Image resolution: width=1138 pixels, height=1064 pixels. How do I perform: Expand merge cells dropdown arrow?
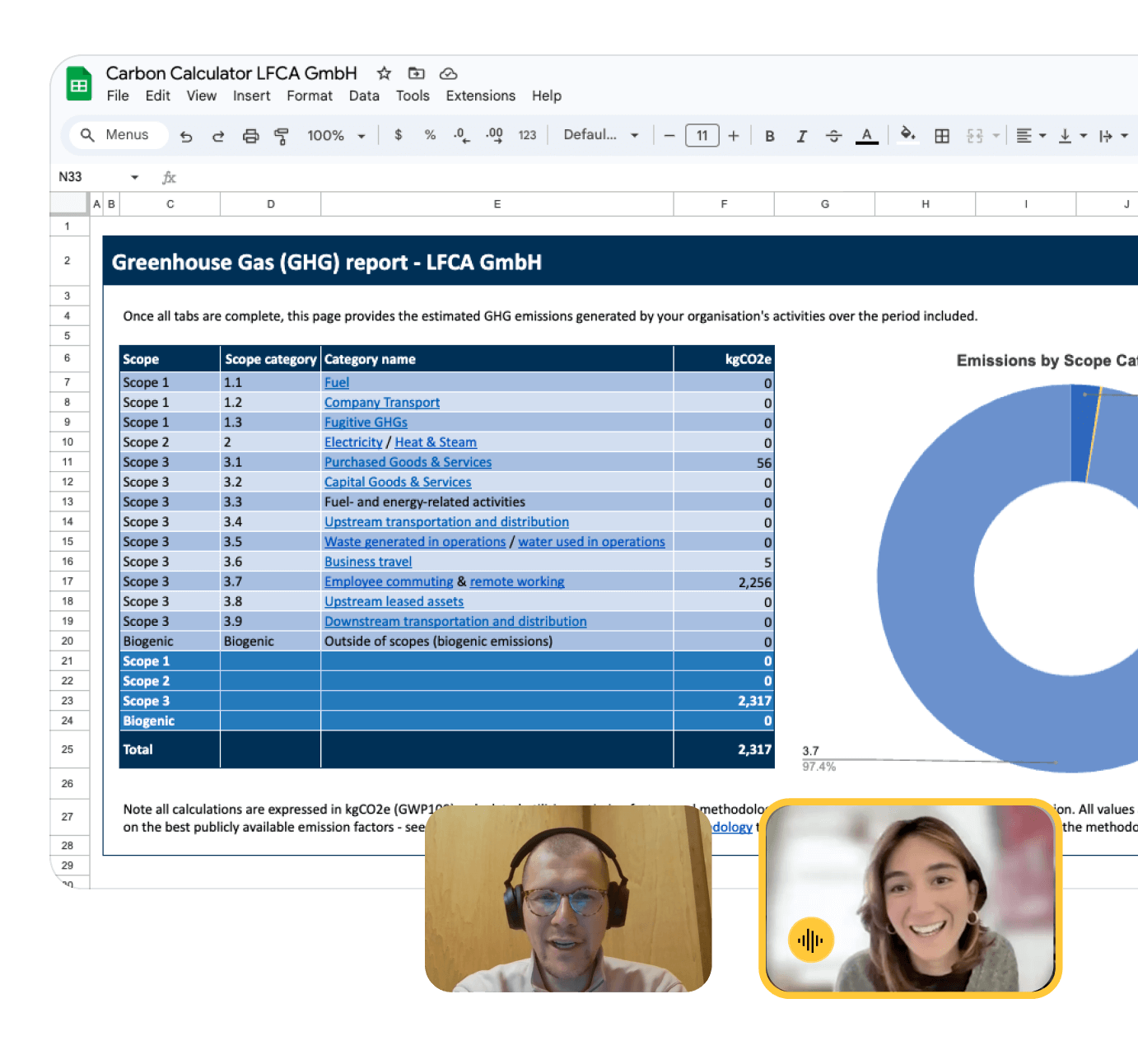(x=996, y=136)
